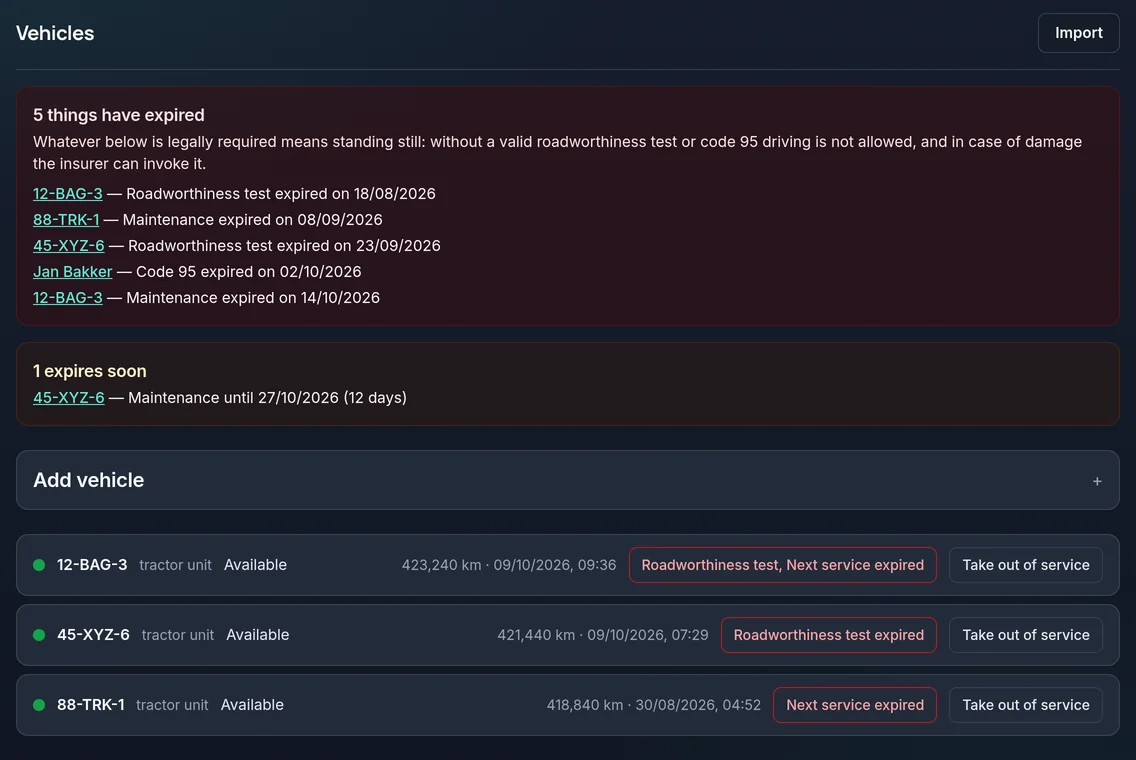Click '423,240 km · 09/10/2026, 09:36' reading
Viewport: 1136px width, 760px height.
509,565
